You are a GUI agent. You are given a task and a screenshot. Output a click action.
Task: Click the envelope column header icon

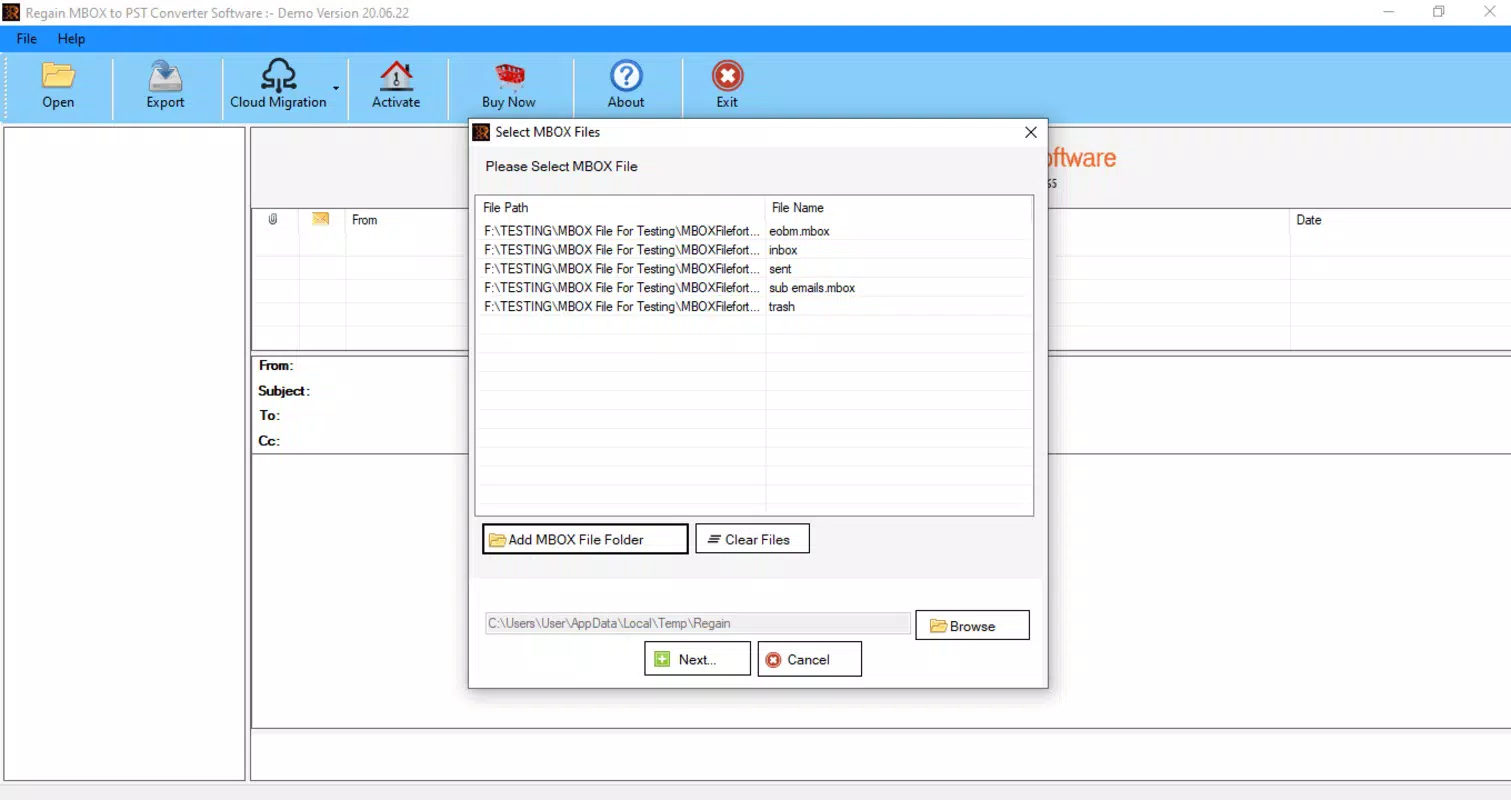(x=320, y=219)
